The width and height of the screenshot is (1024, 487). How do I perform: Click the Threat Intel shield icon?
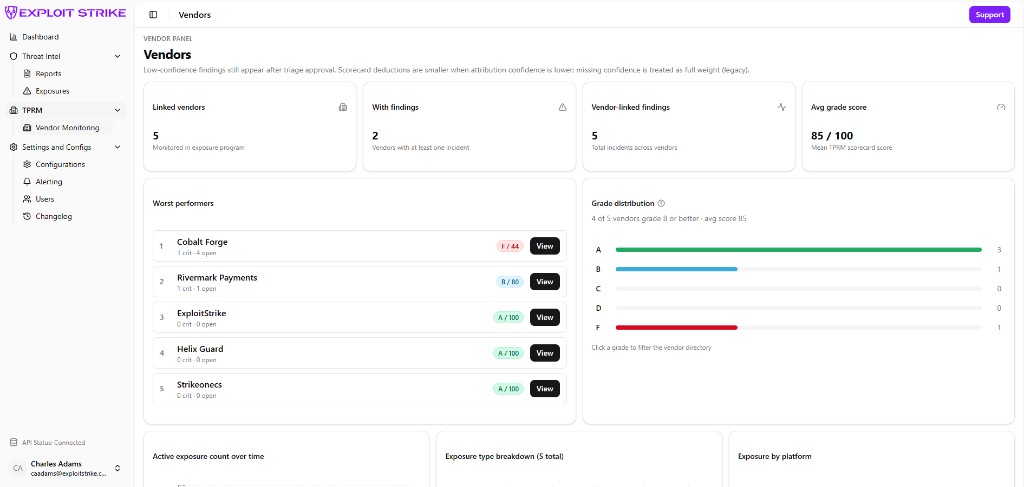(x=14, y=56)
